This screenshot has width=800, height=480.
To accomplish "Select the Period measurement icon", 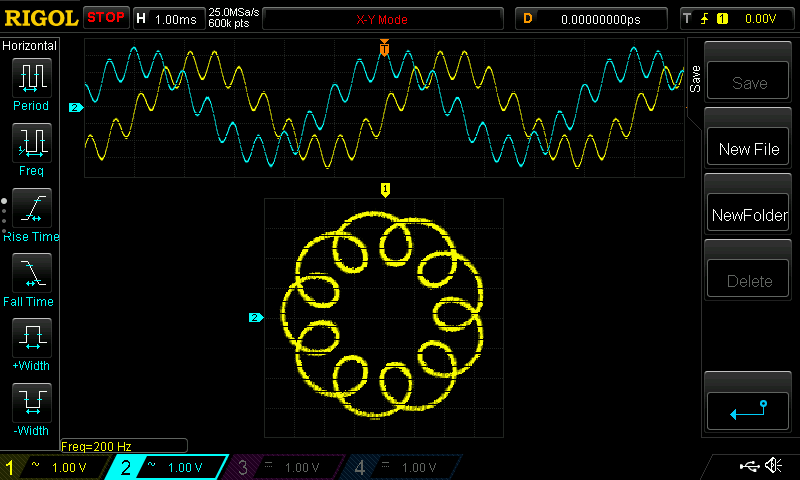I will [31, 77].
